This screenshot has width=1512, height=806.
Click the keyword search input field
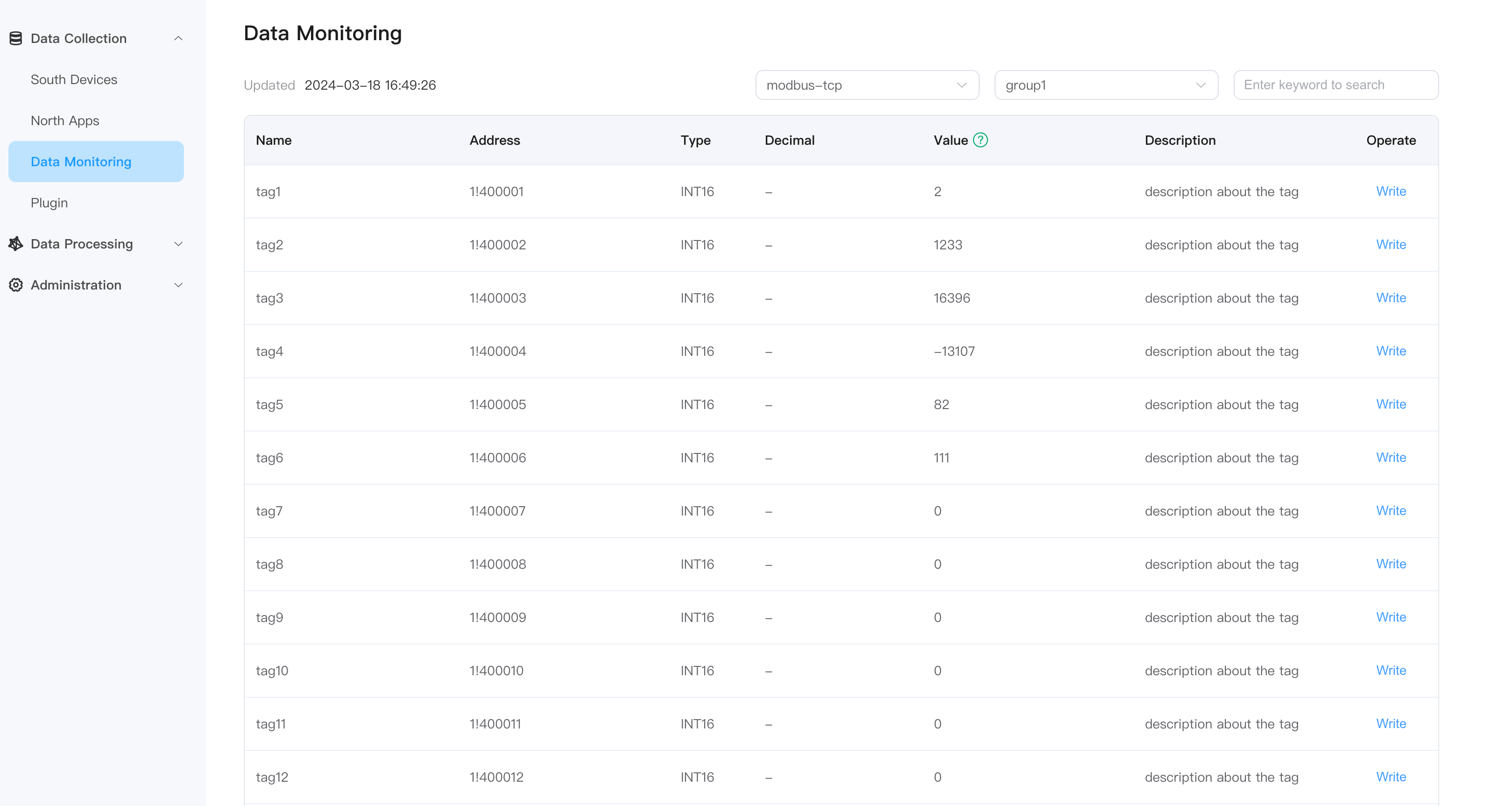tap(1336, 85)
